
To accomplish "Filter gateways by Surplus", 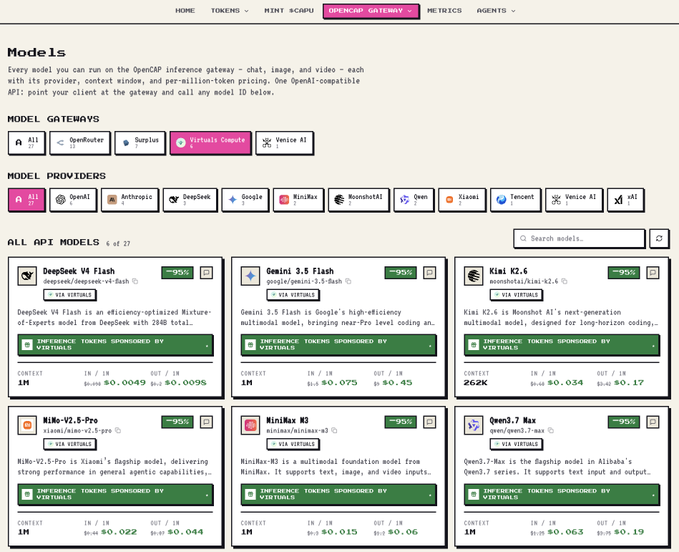I will [x=140, y=142].
